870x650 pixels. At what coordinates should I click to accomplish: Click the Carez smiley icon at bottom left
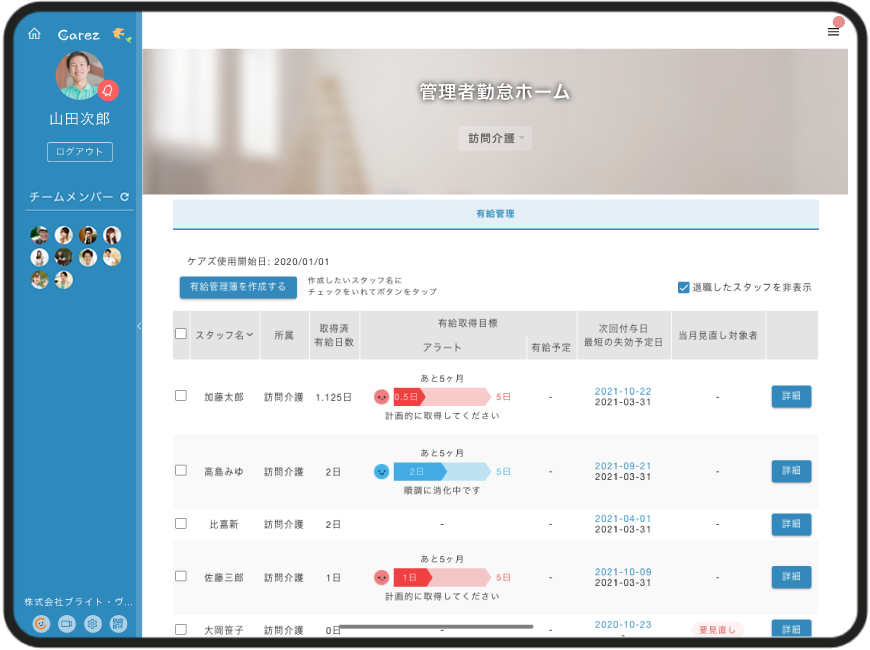click(41, 623)
